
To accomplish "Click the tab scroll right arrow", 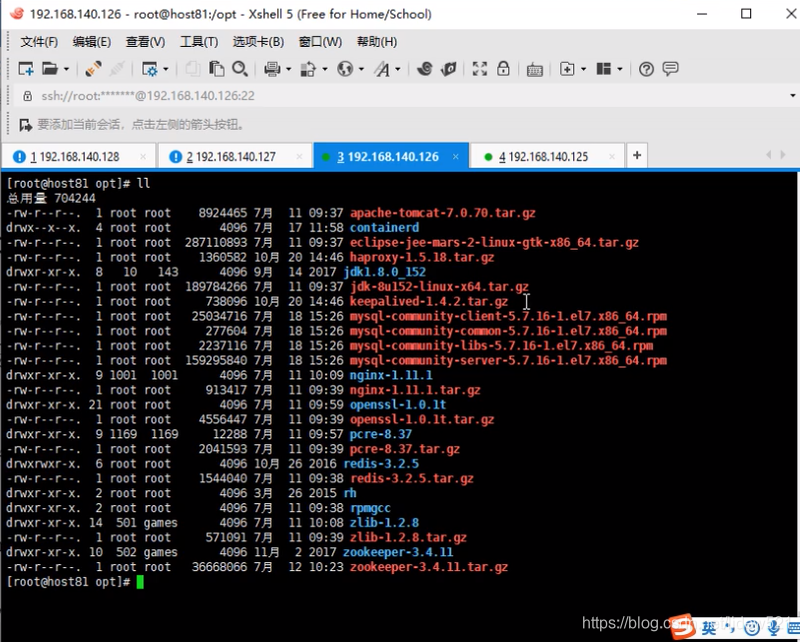I will click(x=783, y=155).
